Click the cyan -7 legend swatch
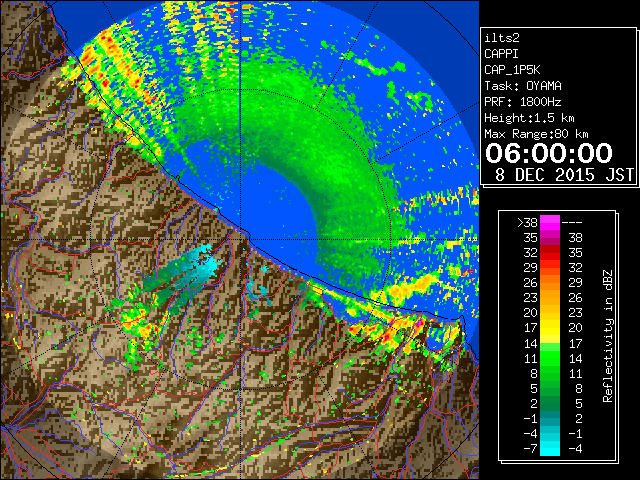640x480 pixels. click(550, 449)
